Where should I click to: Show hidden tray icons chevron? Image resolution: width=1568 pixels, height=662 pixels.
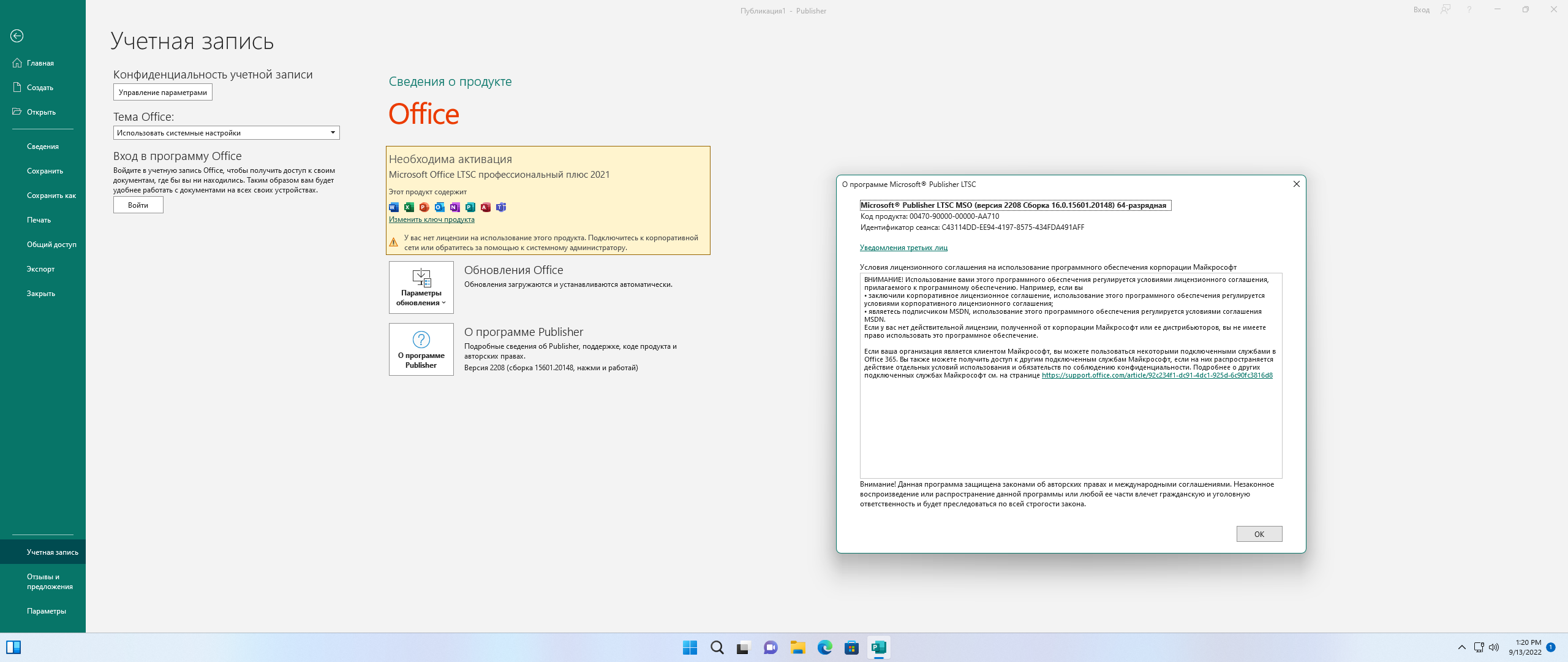(x=1462, y=647)
